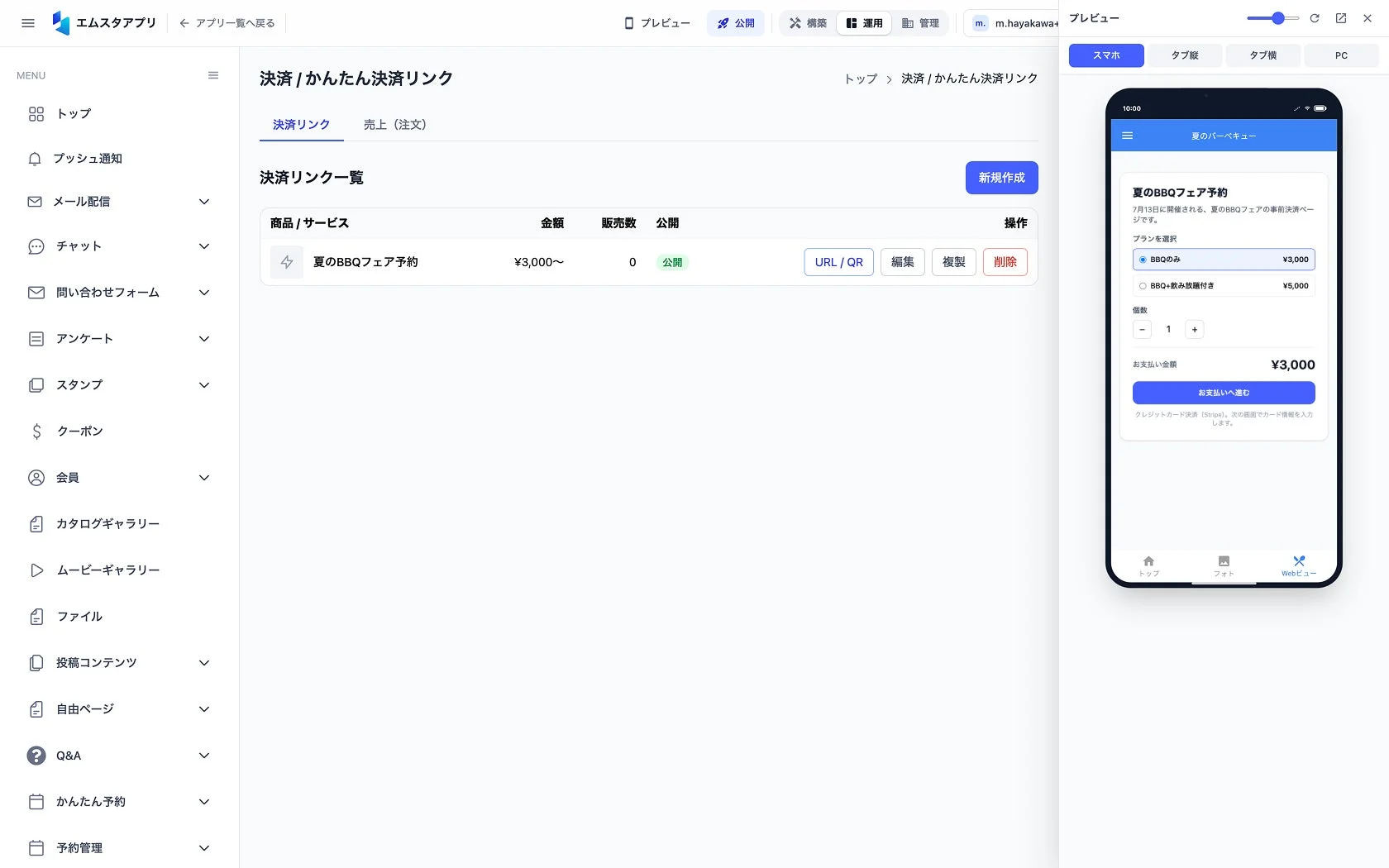Click the プッシュ通知 bell icon

[35, 159]
